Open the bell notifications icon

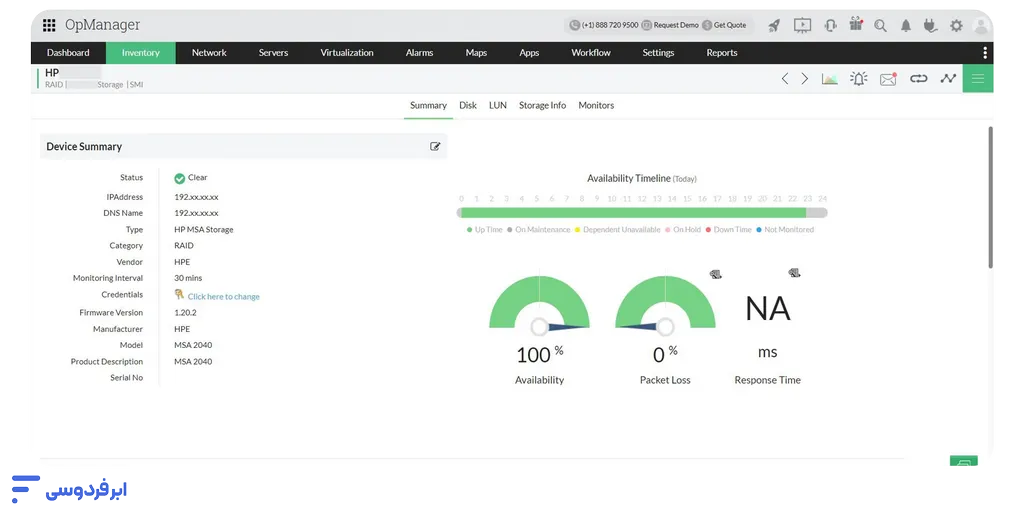[x=906, y=25]
